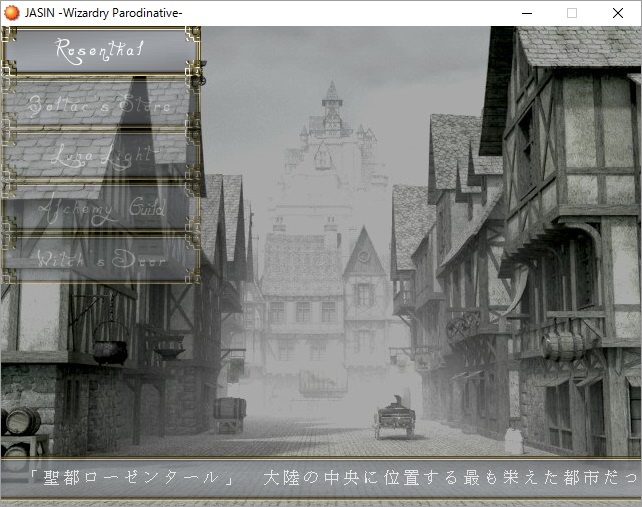
Task: Close the JASIN Wizardry Parodinative window
Action: [618, 13]
